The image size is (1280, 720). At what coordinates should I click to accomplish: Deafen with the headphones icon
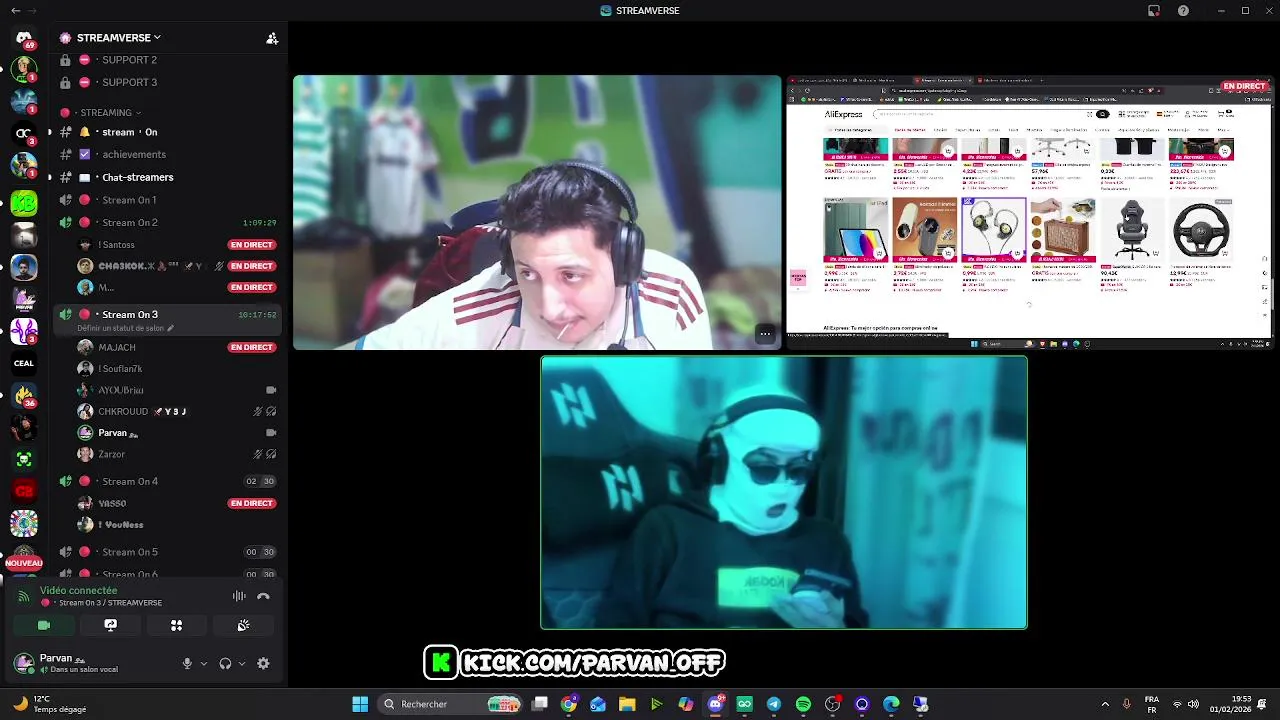pyautogui.click(x=225, y=663)
